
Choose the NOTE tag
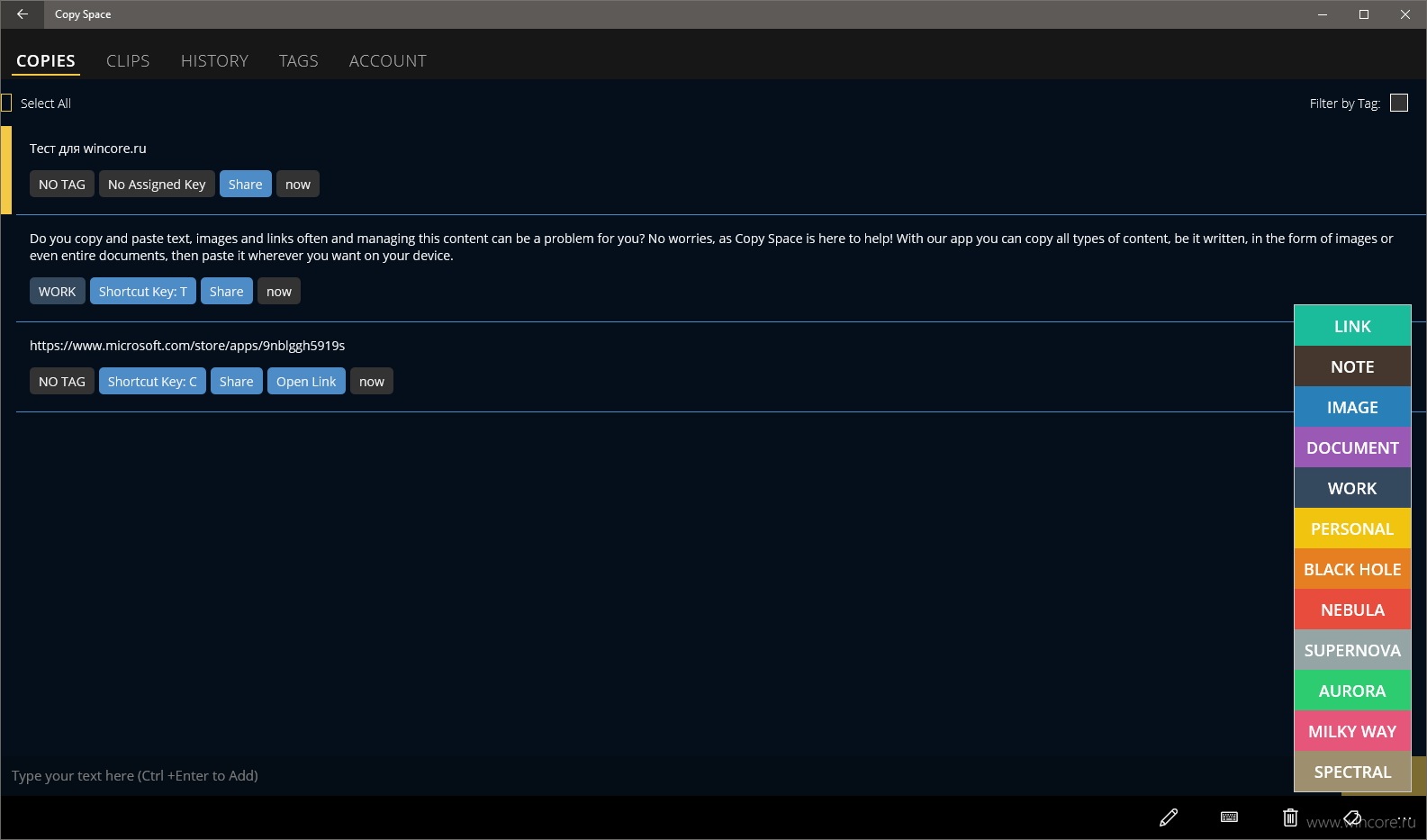[x=1352, y=366]
